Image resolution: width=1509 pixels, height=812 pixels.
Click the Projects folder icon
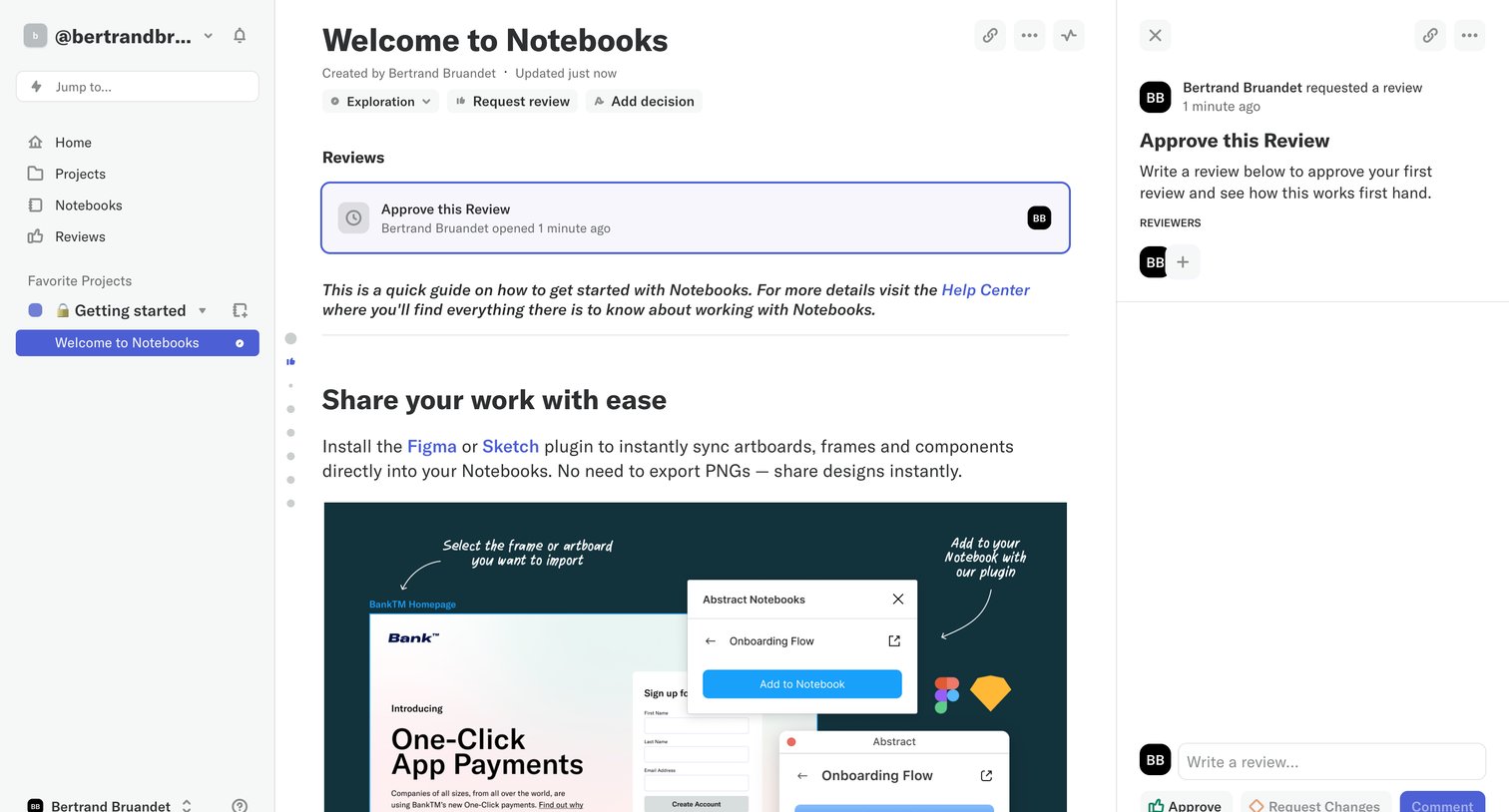point(36,174)
